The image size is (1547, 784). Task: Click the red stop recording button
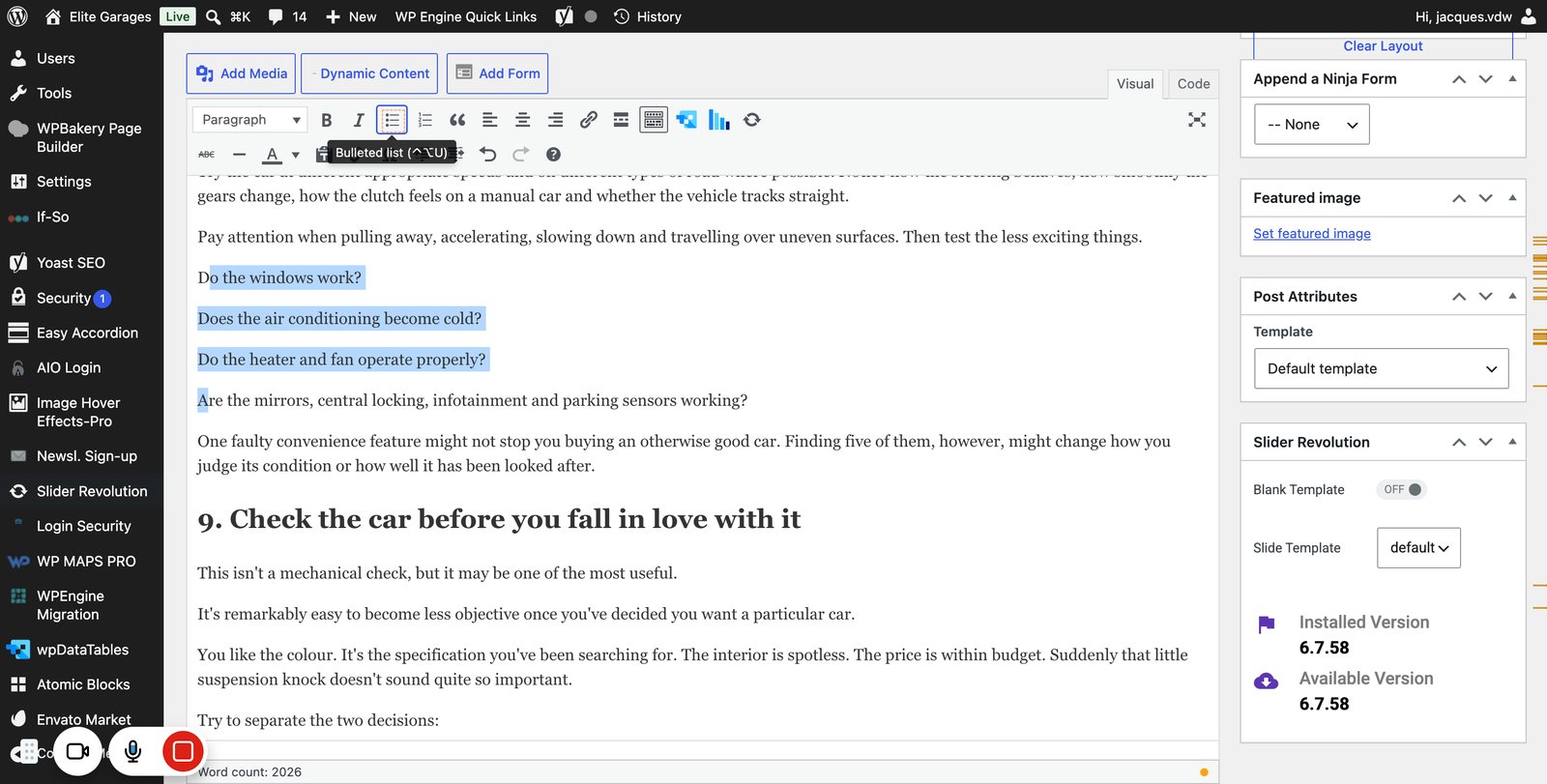183,751
